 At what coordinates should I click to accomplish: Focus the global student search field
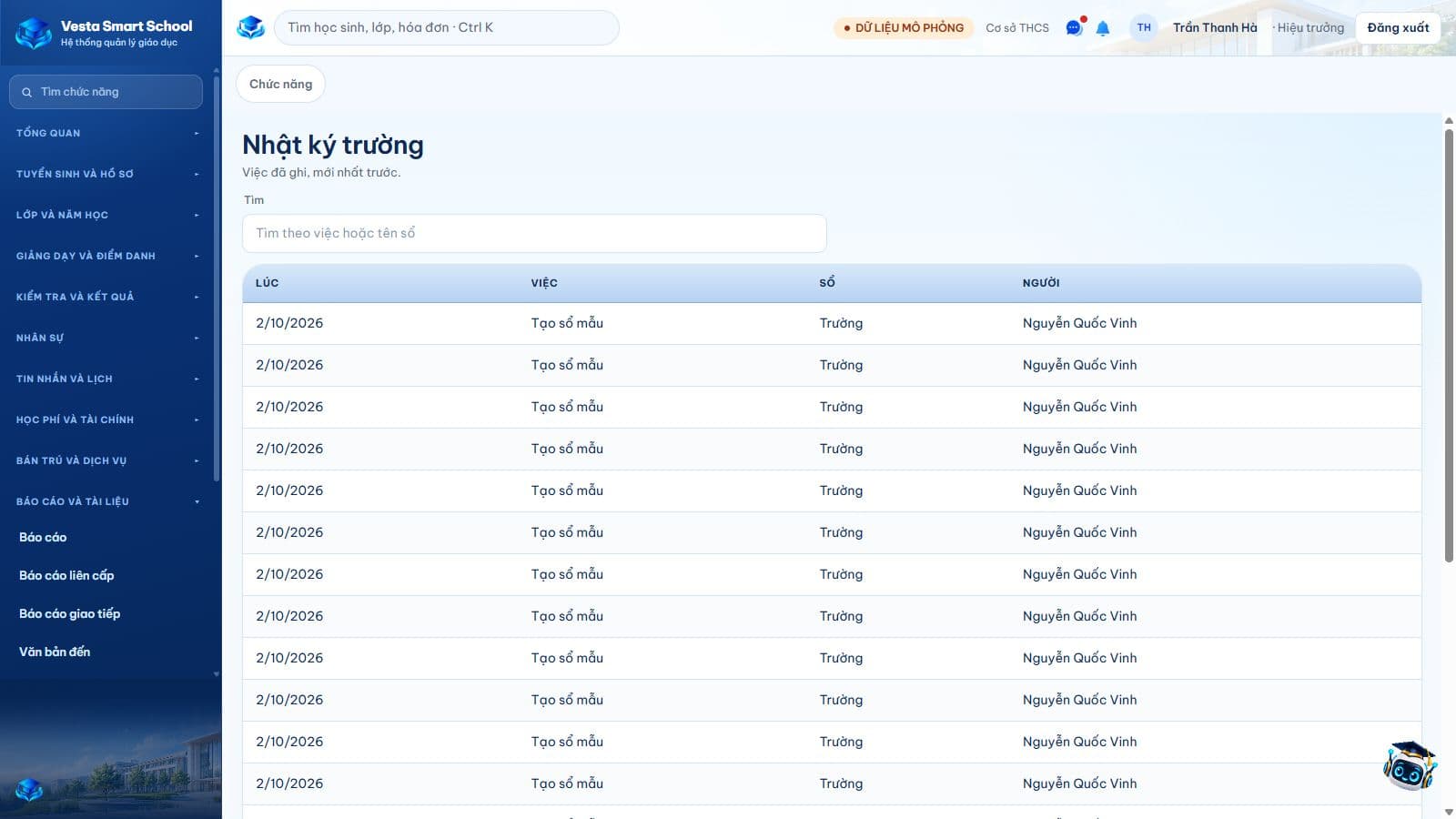447,27
